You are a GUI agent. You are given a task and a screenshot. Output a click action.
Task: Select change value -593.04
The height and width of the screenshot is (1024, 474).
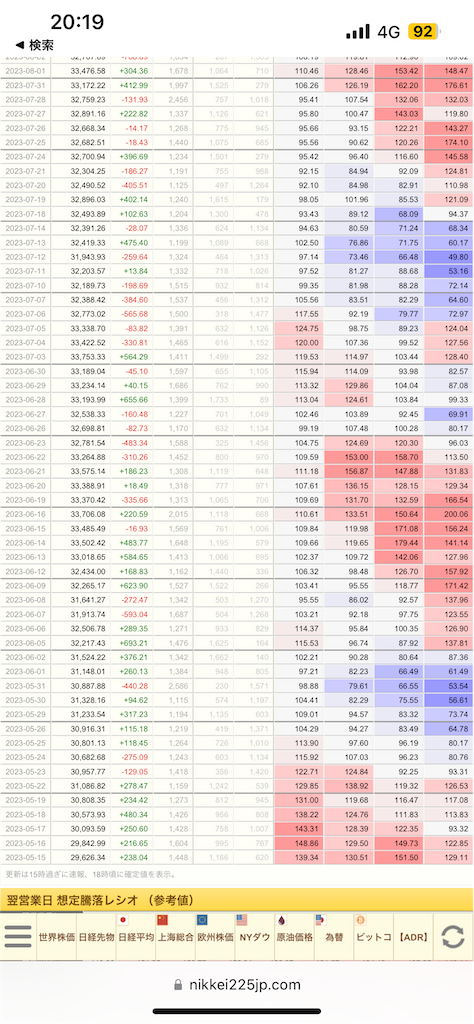134,613
